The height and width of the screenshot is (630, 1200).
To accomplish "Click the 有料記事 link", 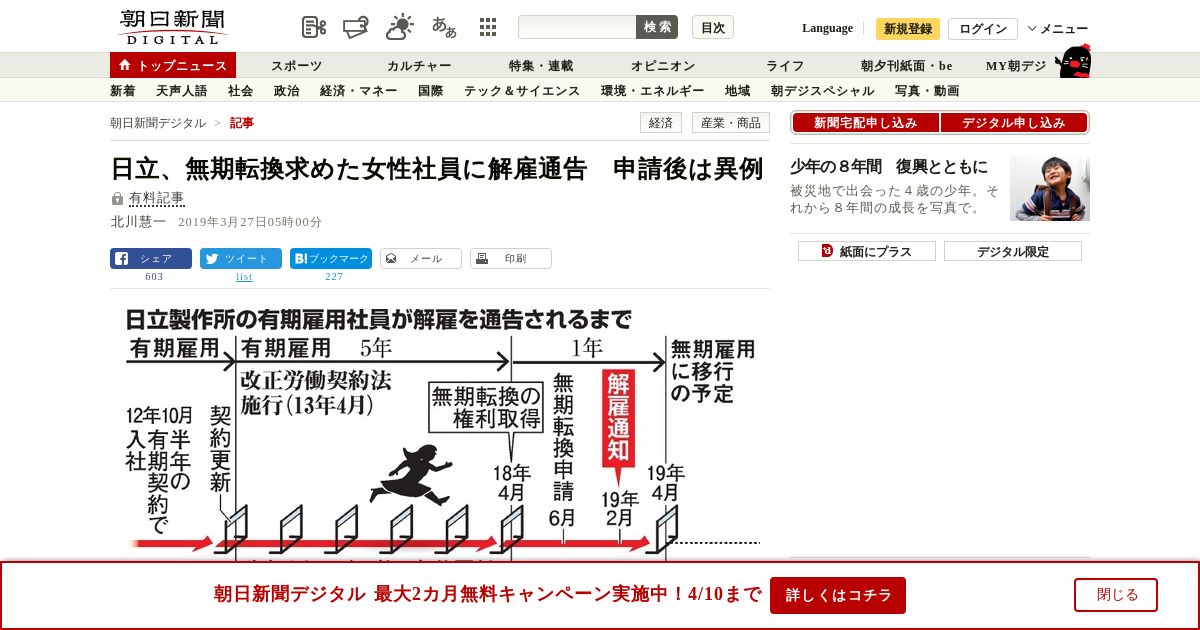I will click(x=157, y=198).
